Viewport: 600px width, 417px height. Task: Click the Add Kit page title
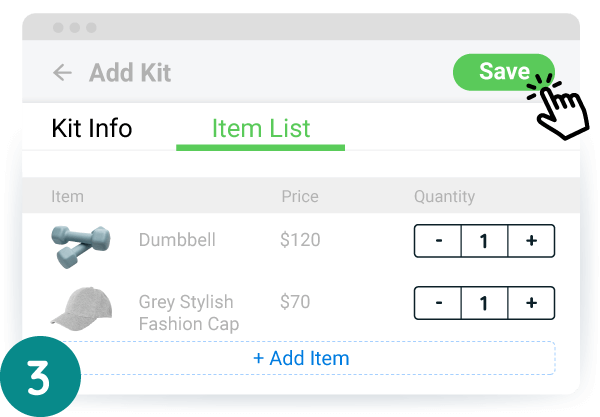[130, 72]
